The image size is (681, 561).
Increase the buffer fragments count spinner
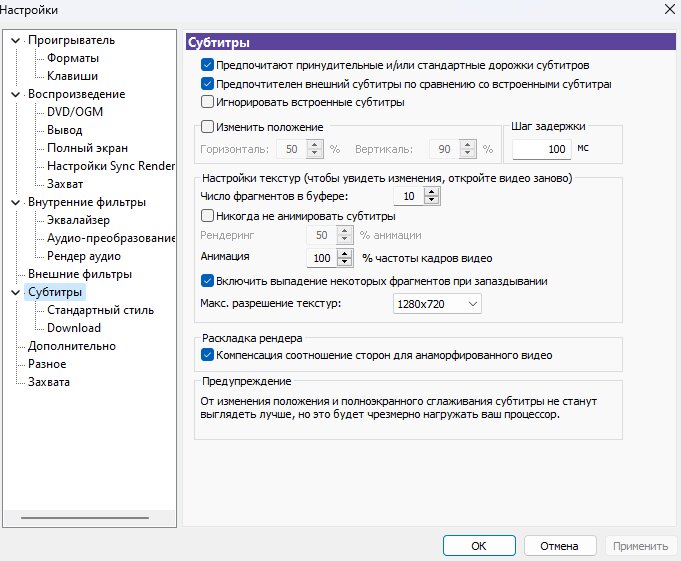pyautogui.click(x=431, y=192)
